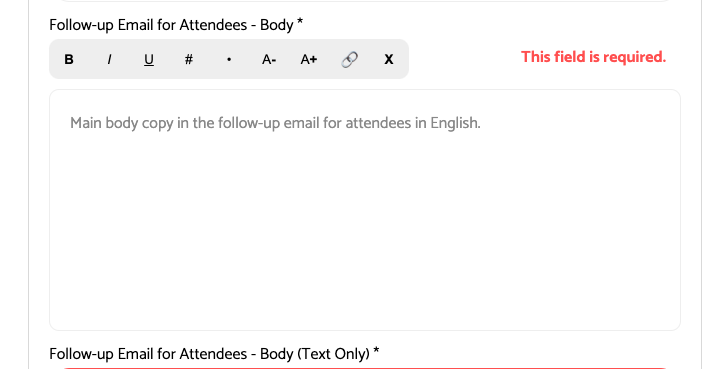Select the 'Body (Text Only)' field label
This screenshot has height=369, width=706.
214,354
